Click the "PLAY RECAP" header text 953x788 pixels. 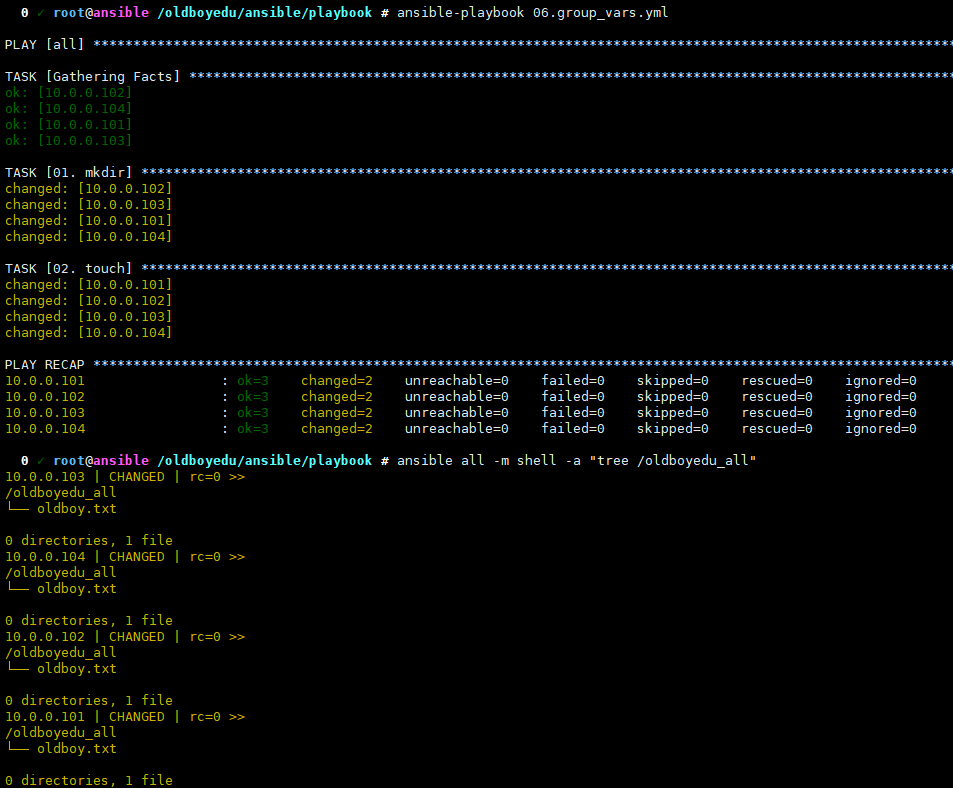(45, 364)
